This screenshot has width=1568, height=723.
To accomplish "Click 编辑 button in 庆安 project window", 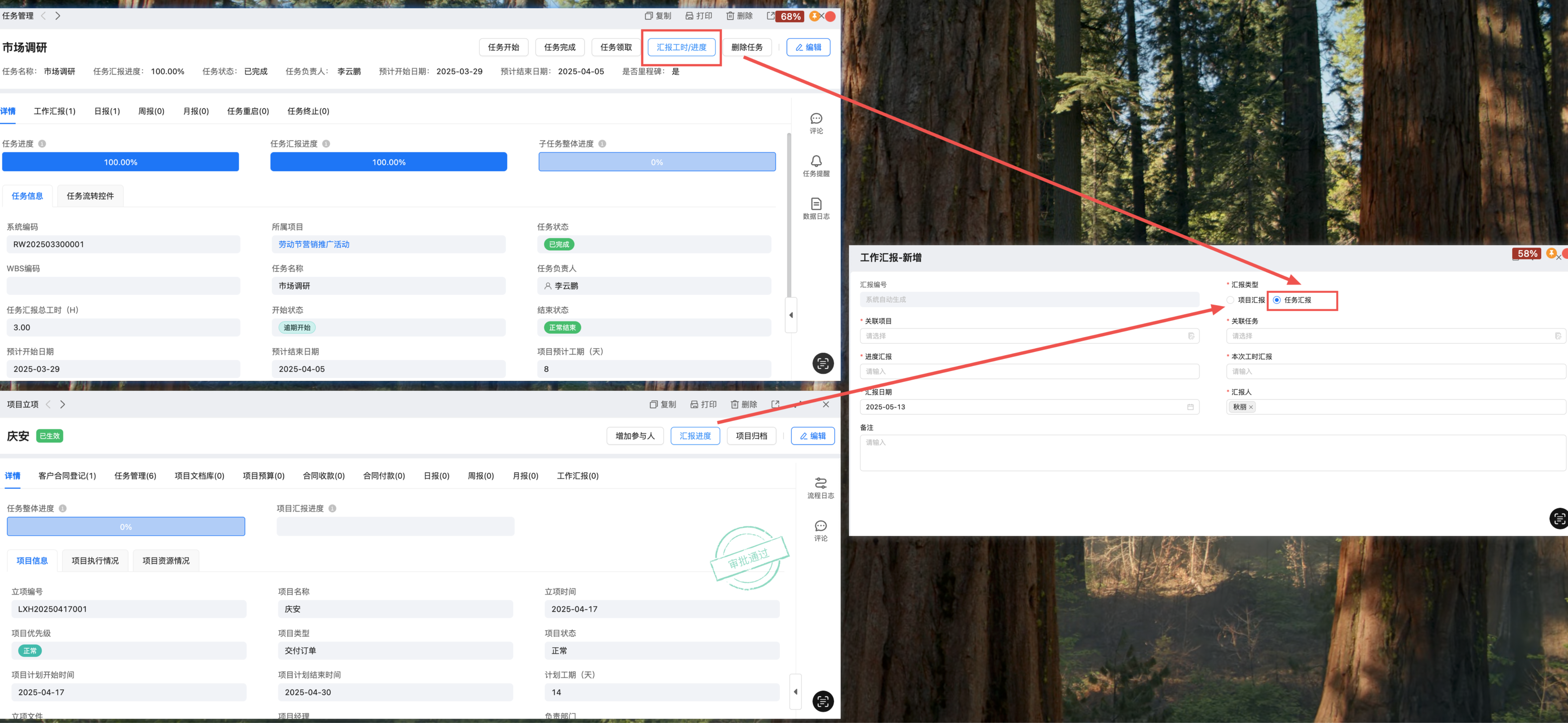I will 813,436.
